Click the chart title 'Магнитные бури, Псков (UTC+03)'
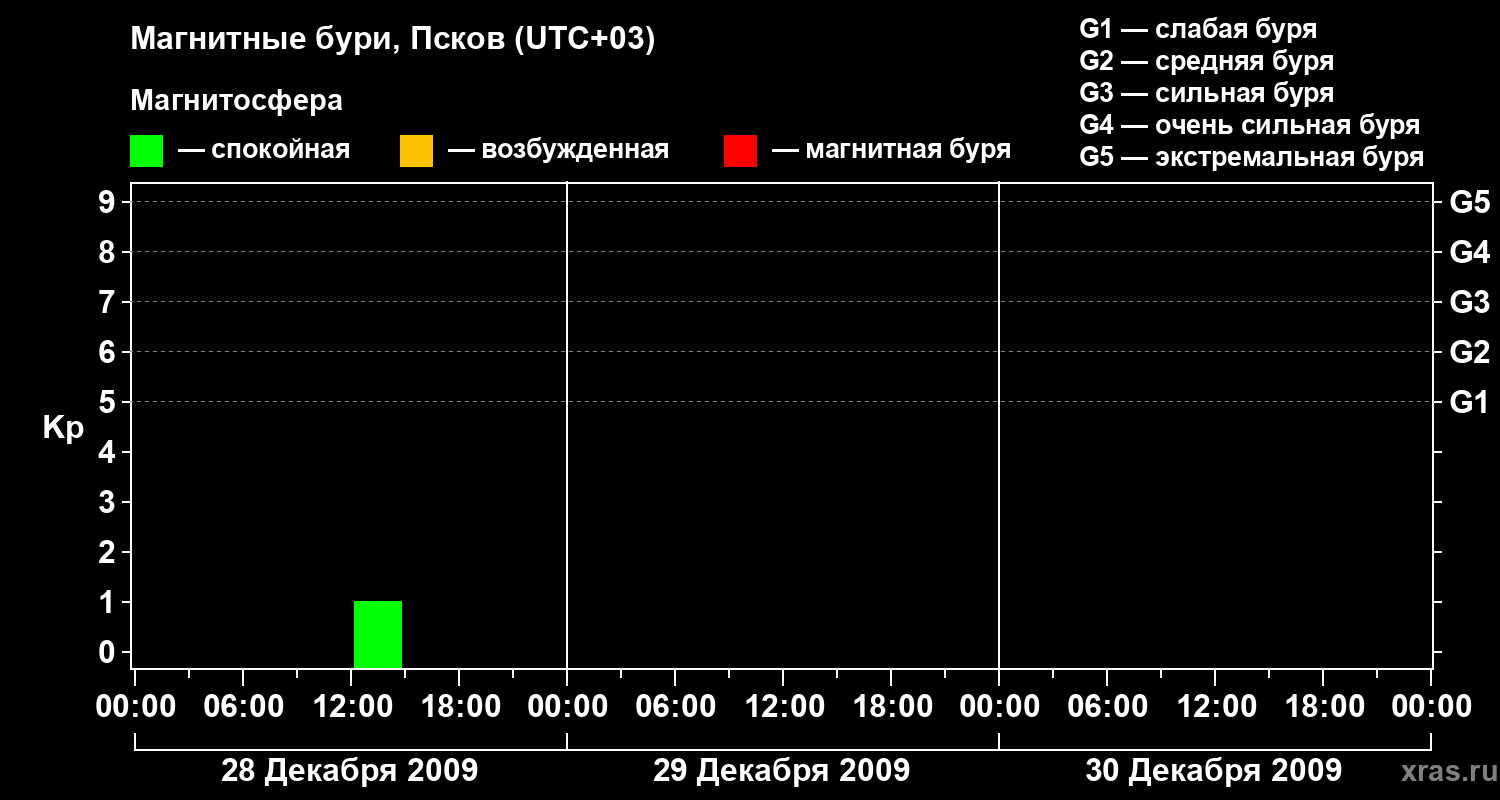The width and height of the screenshot is (1500, 800). click(393, 41)
